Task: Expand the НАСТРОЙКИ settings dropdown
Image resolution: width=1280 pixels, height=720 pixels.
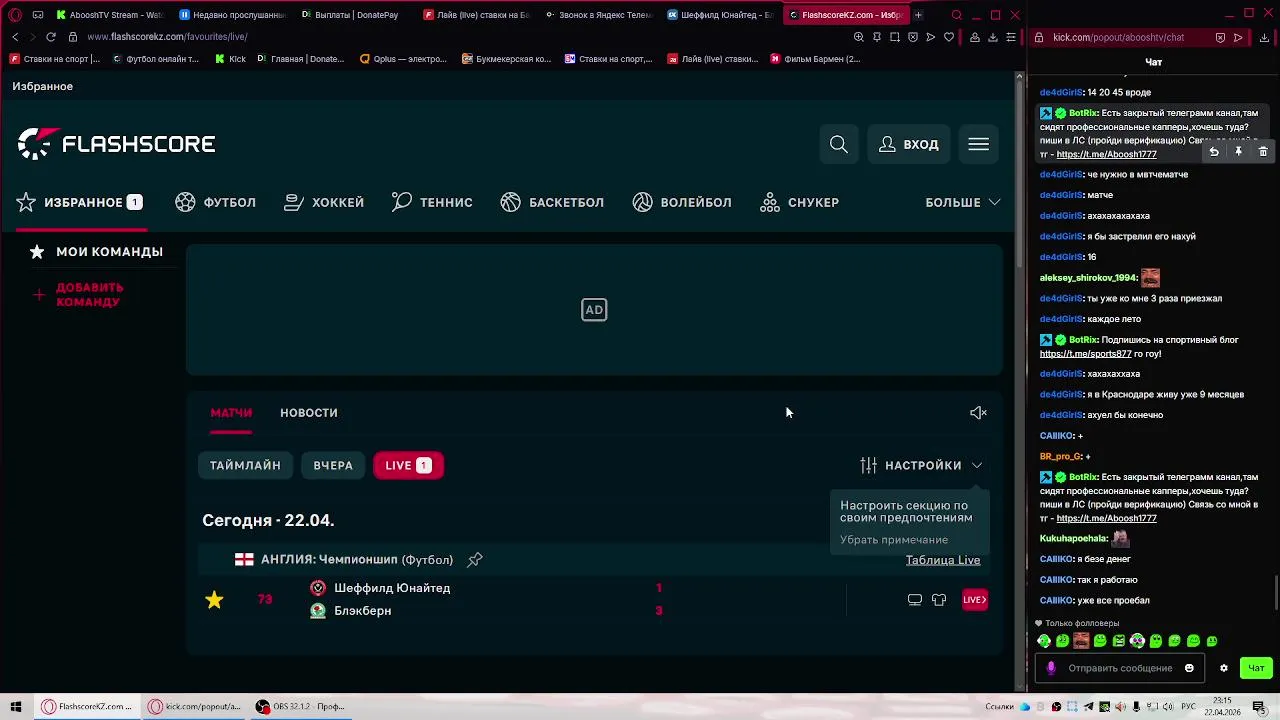Action: pyautogui.click(x=921, y=466)
